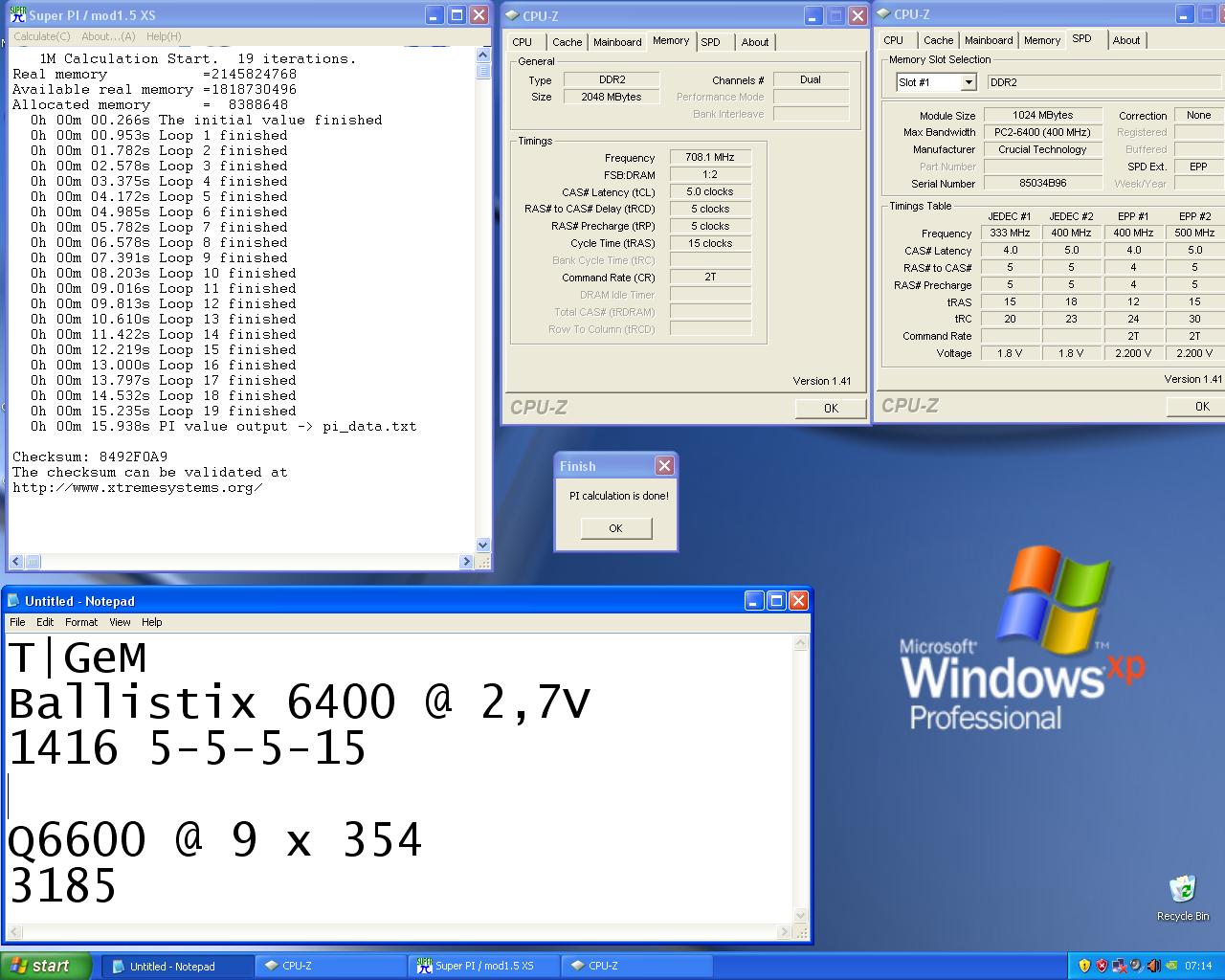Click the Frequency field showing 708.1 MHz
The width and height of the screenshot is (1225, 980).
[x=710, y=157]
